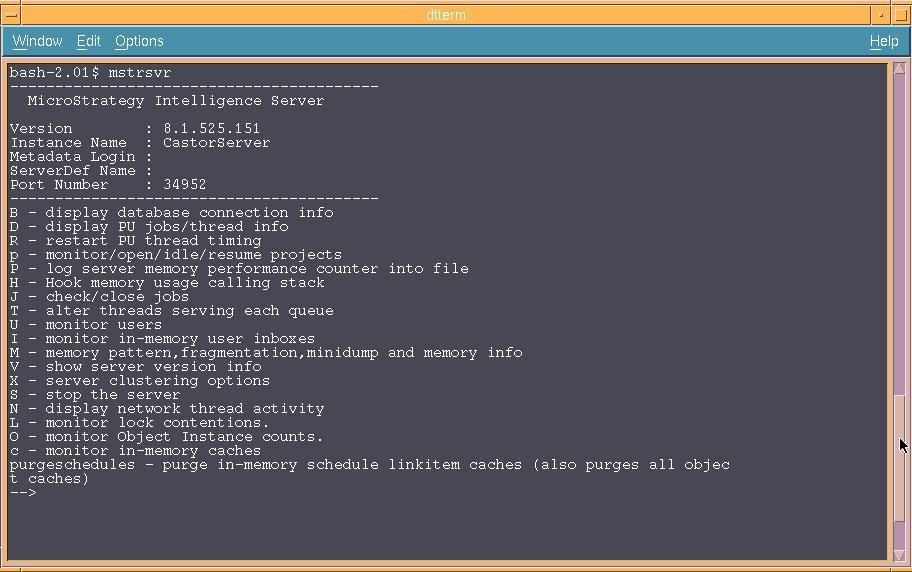This screenshot has height=572, width=912.
Task: Open the Options menu
Action: coord(139,41)
